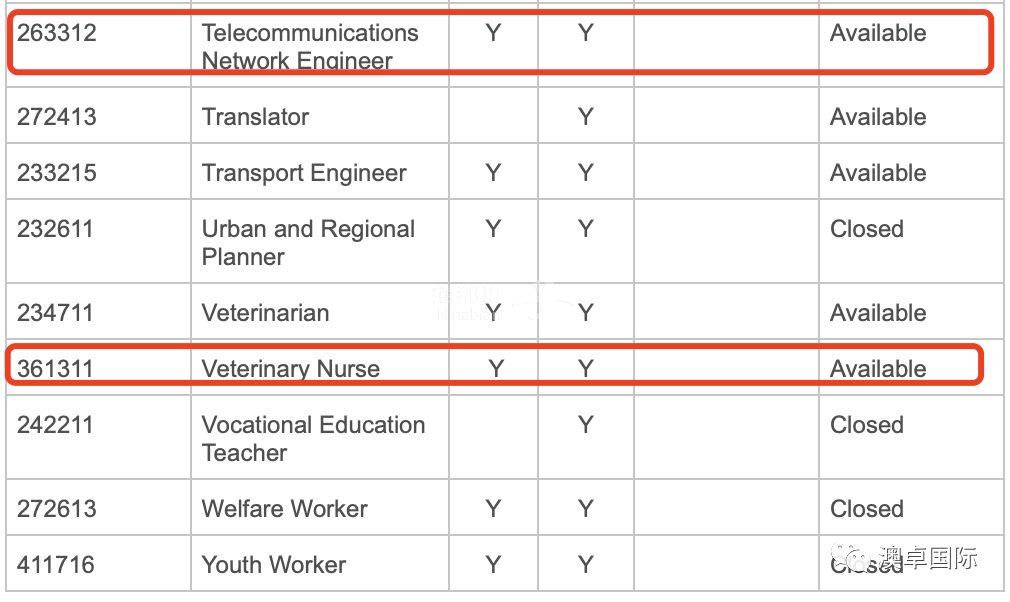Select Urban and Regional Planner text
The width and height of the screenshot is (1010, 602).
click(309, 243)
